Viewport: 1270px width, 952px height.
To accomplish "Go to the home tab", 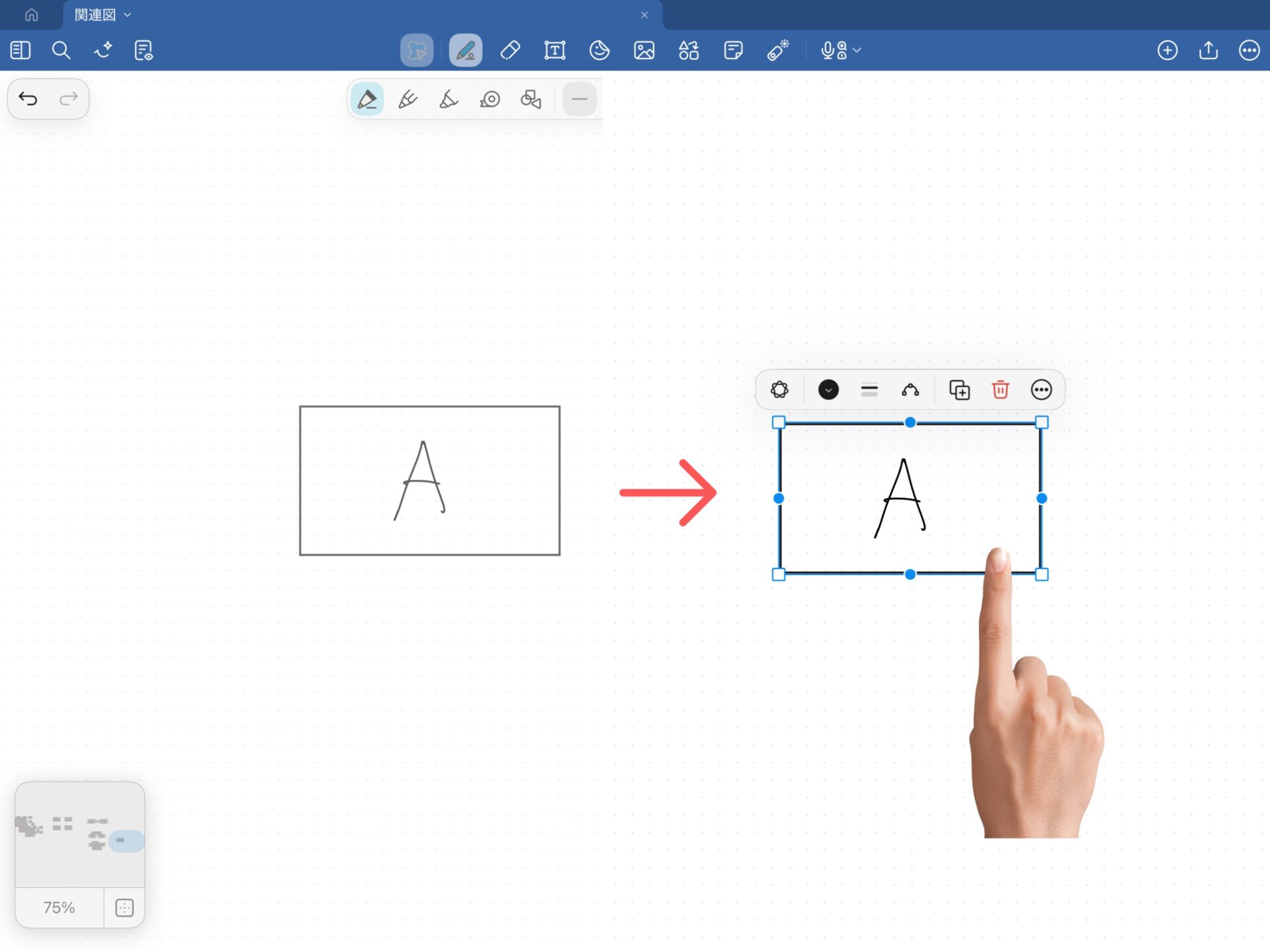I will coord(31,15).
